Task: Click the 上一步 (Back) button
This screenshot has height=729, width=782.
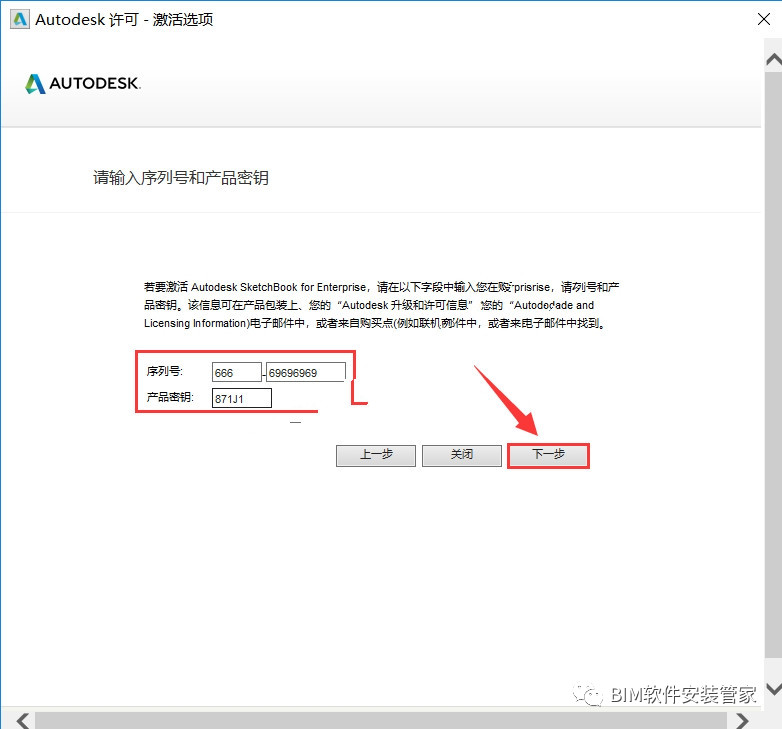Action: coord(376,455)
